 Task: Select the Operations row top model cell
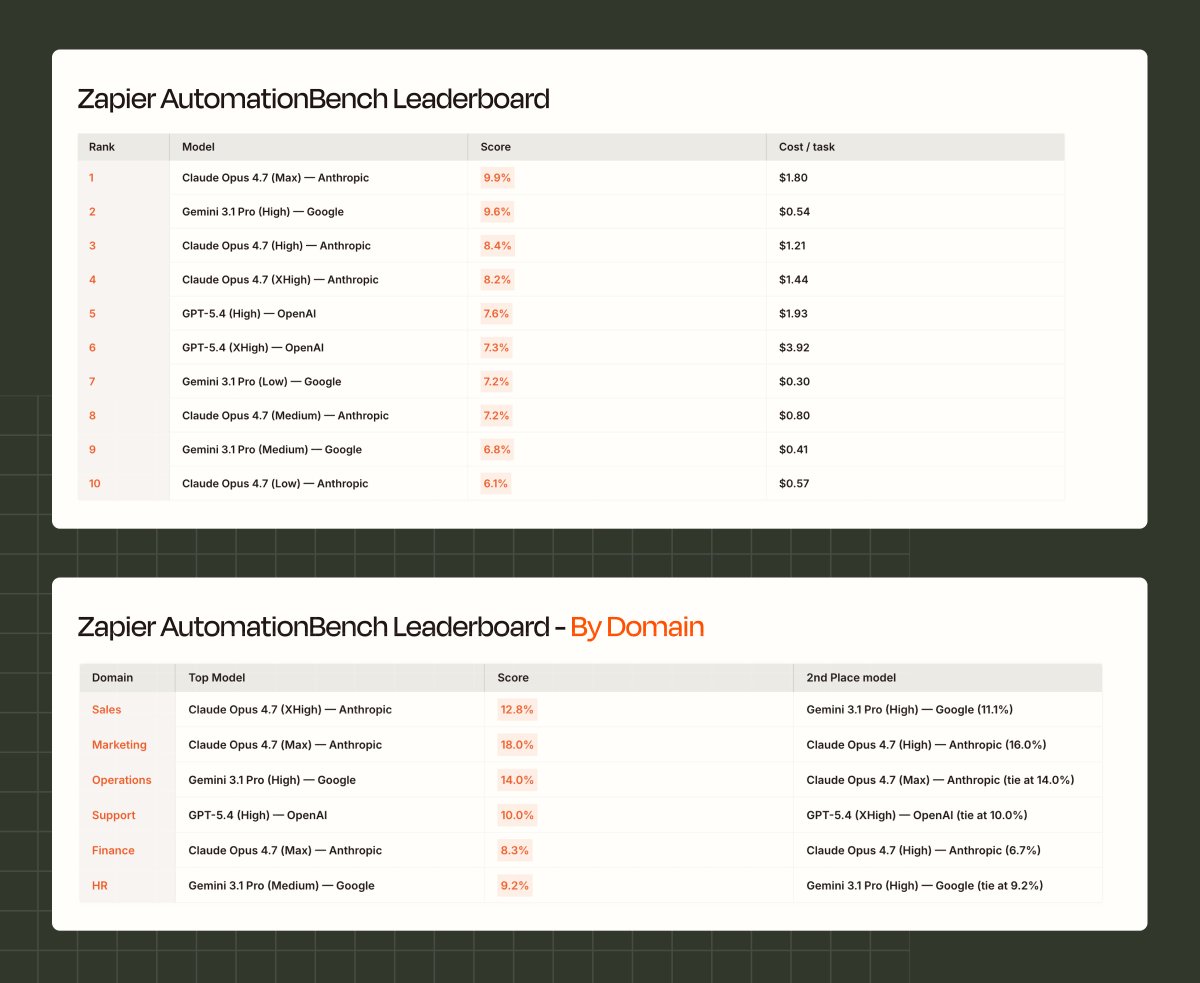pos(330,780)
